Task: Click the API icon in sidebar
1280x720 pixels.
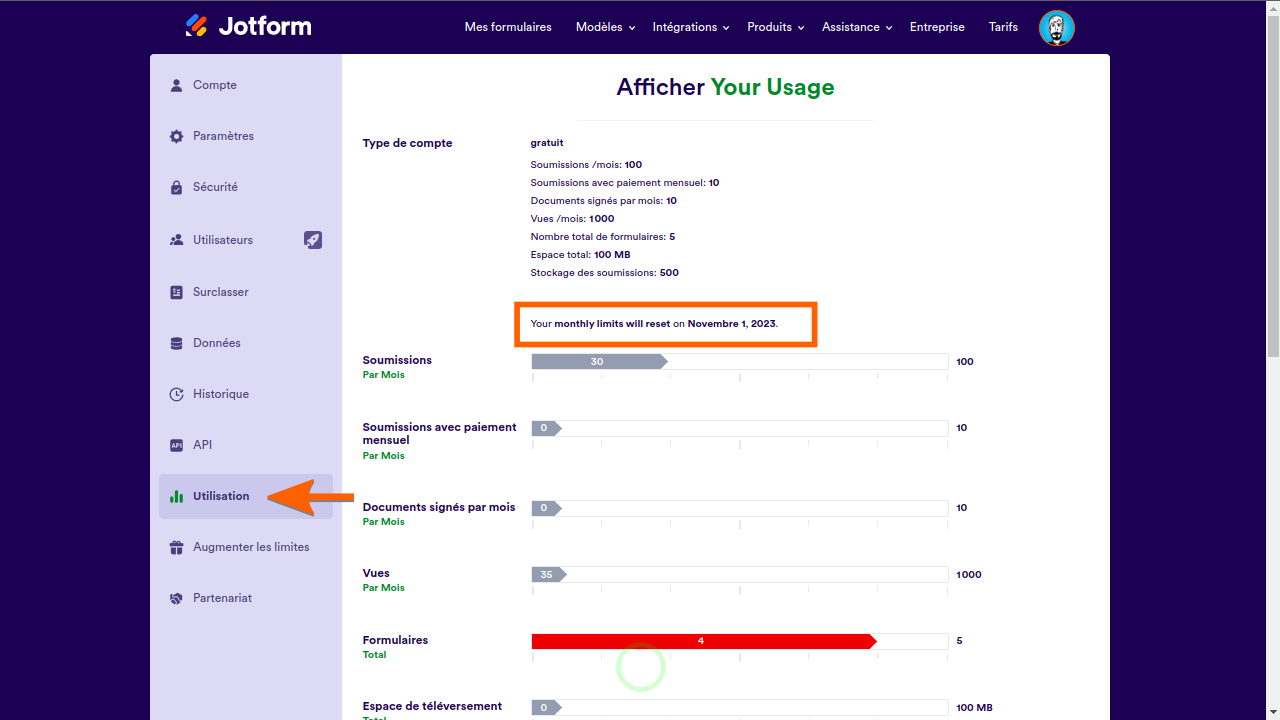Action: 177,445
